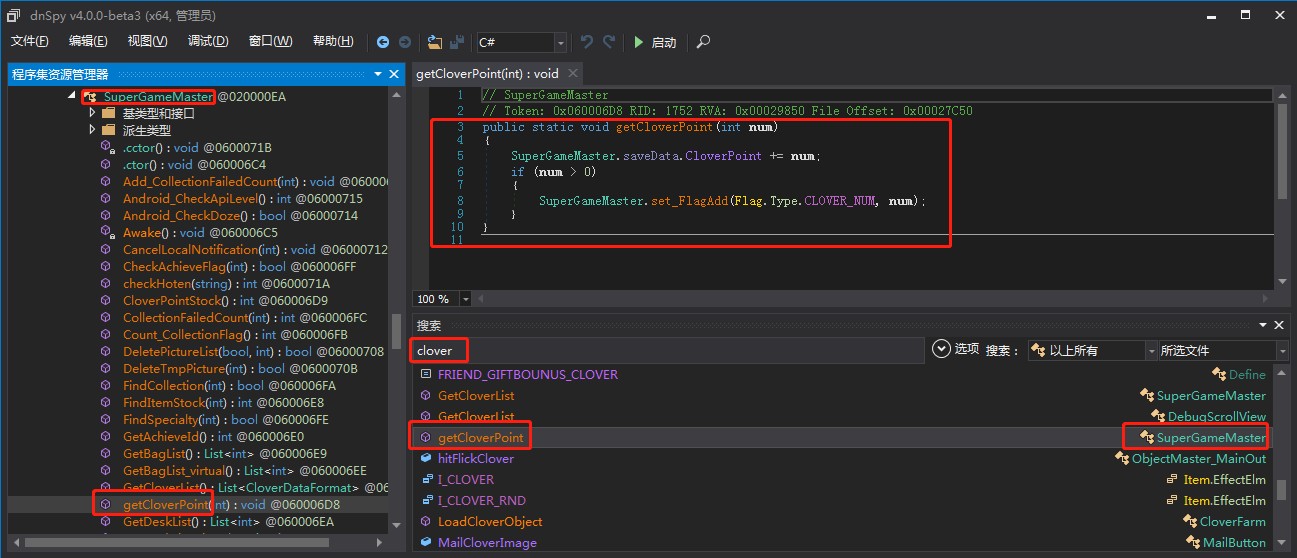Click the undo toolbar icon
1297x558 pixels.
tap(587, 42)
